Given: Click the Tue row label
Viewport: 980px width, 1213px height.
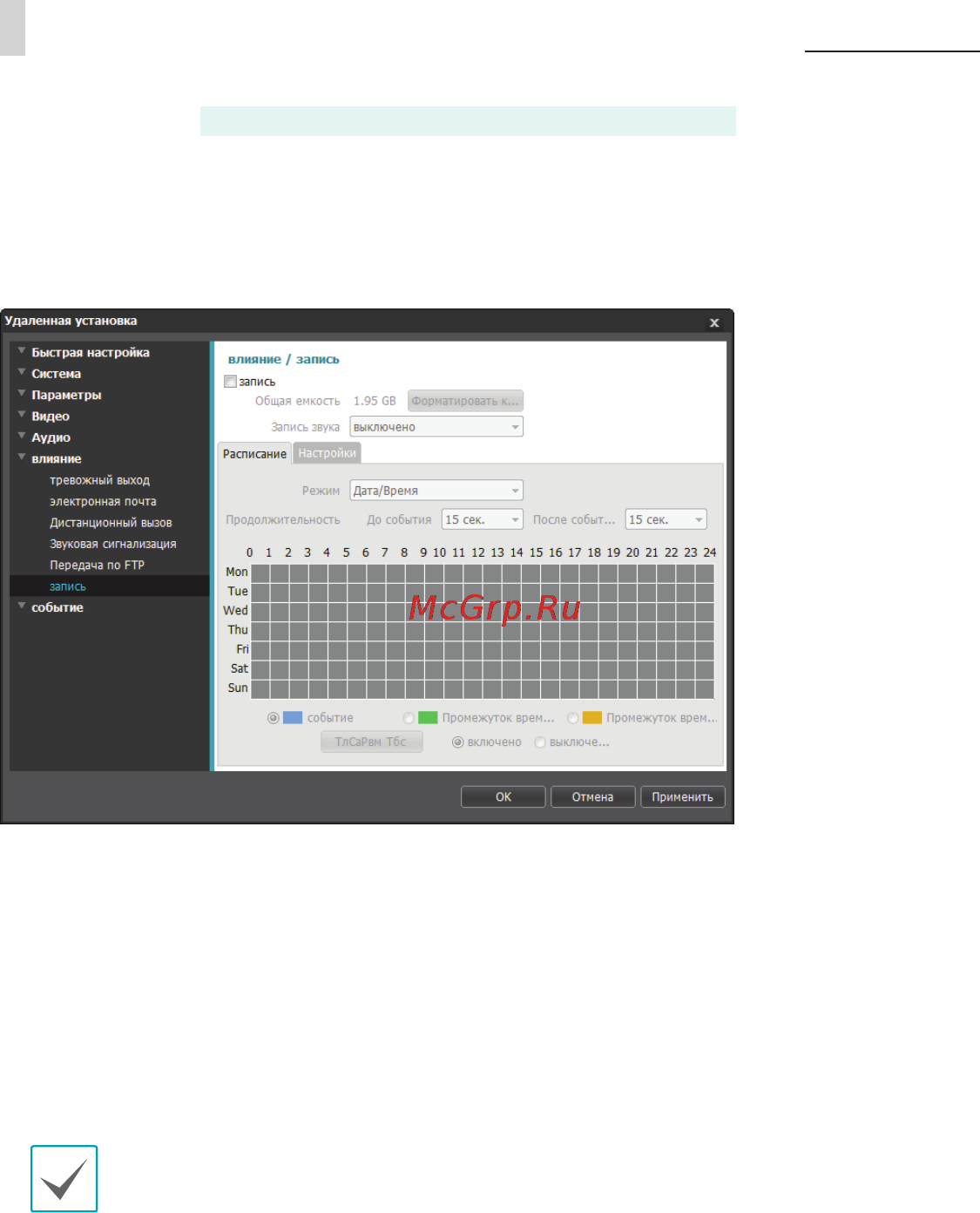Looking at the screenshot, I should point(238,591).
